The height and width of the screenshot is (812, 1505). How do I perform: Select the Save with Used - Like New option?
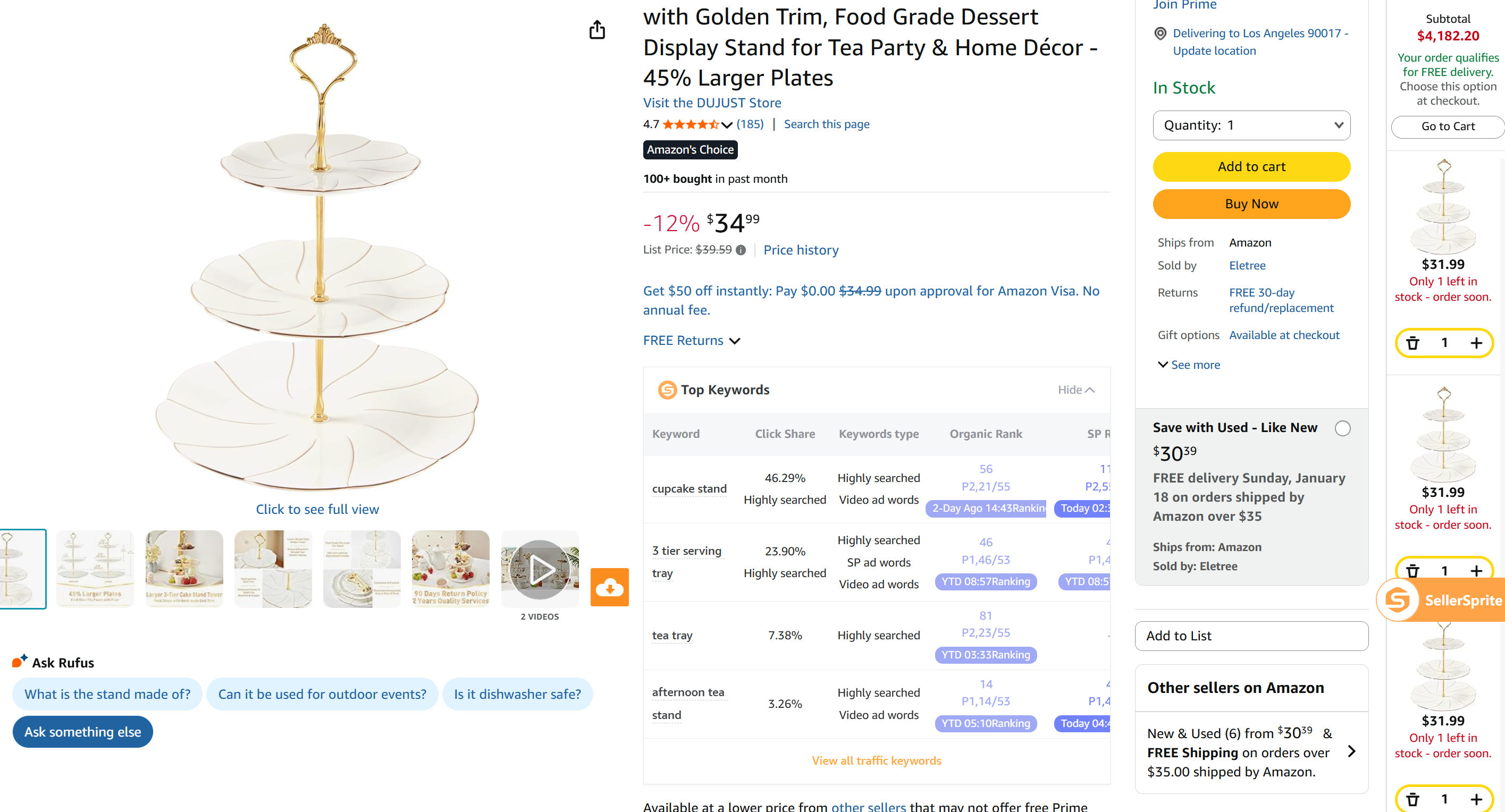(1342, 428)
